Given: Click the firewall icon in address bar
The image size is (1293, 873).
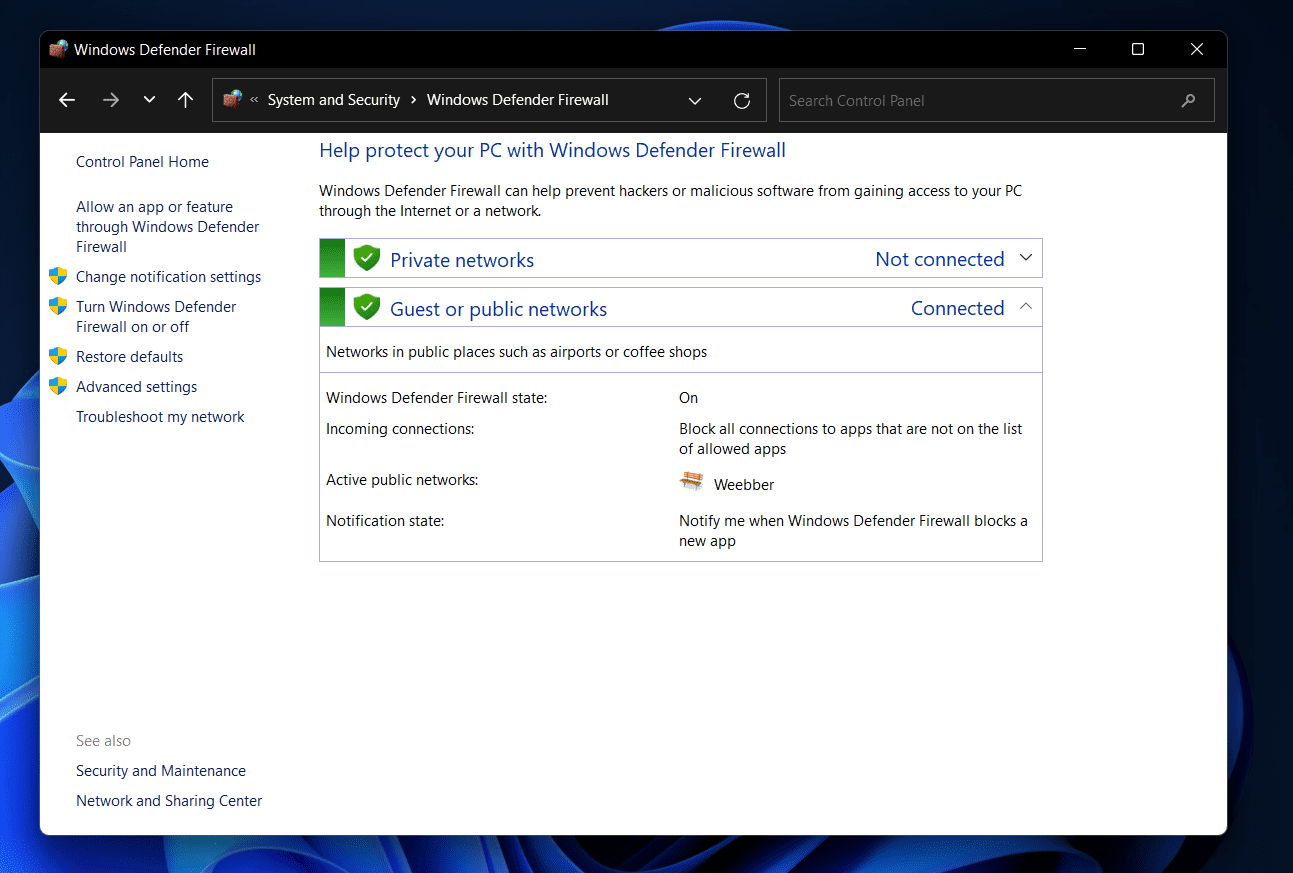Looking at the screenshot, I should click(x=233, y=99).
